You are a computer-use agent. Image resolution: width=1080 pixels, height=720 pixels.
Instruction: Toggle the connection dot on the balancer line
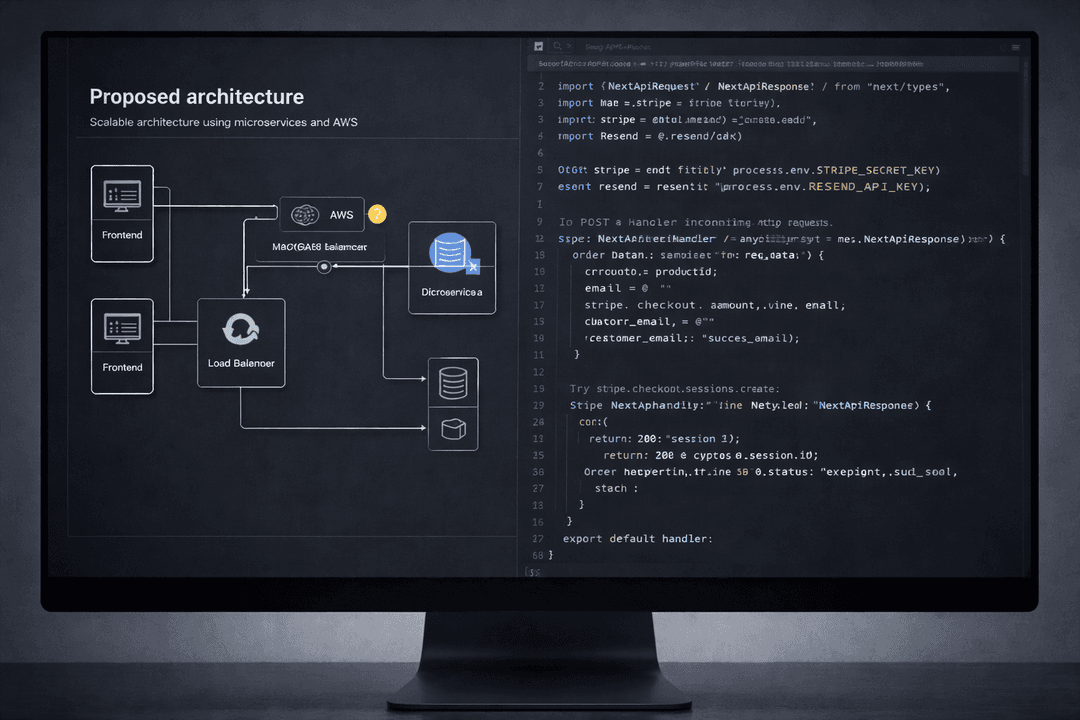[x=323, y=266]
